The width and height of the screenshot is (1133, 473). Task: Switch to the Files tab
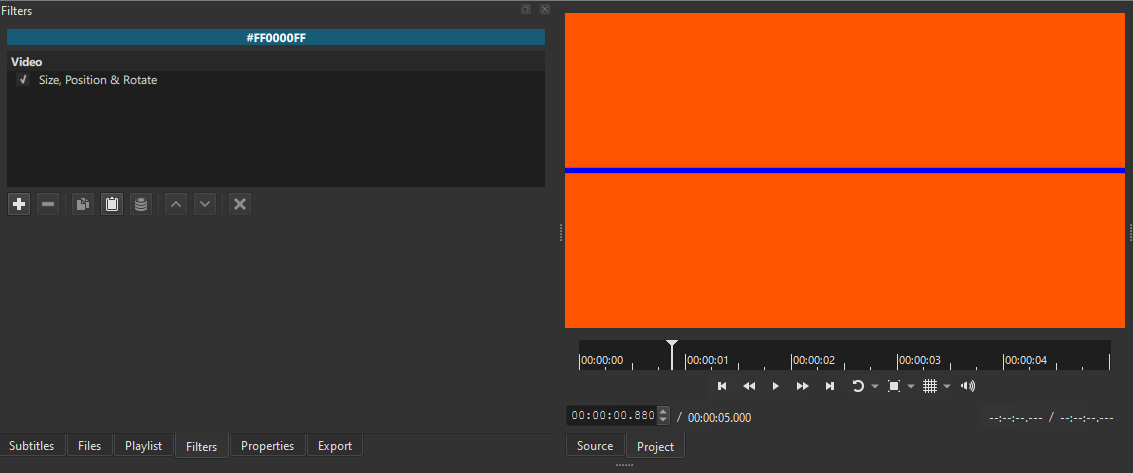pos(90,446)
